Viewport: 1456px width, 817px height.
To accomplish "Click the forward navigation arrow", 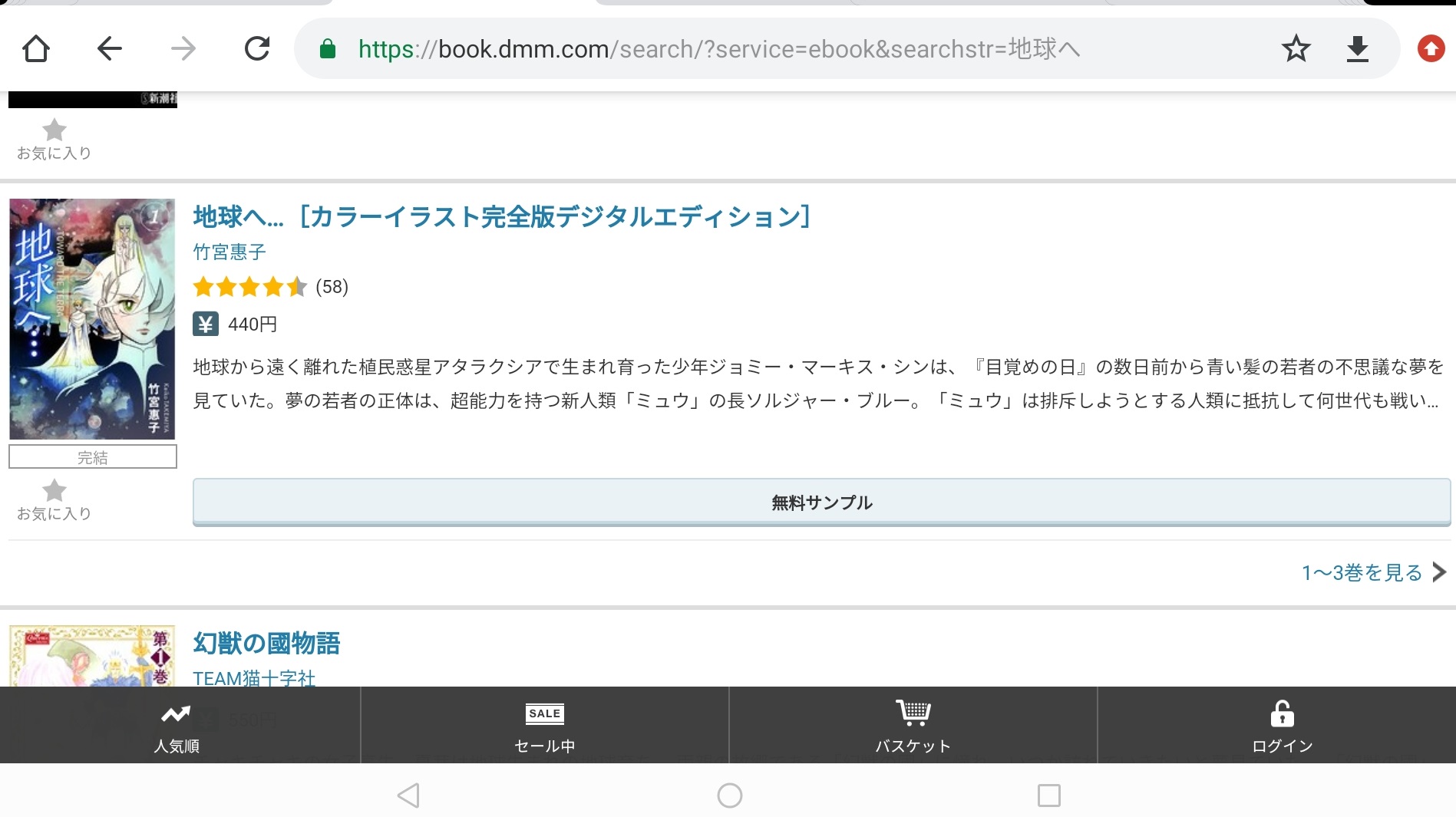I will [x=183, y=49].
